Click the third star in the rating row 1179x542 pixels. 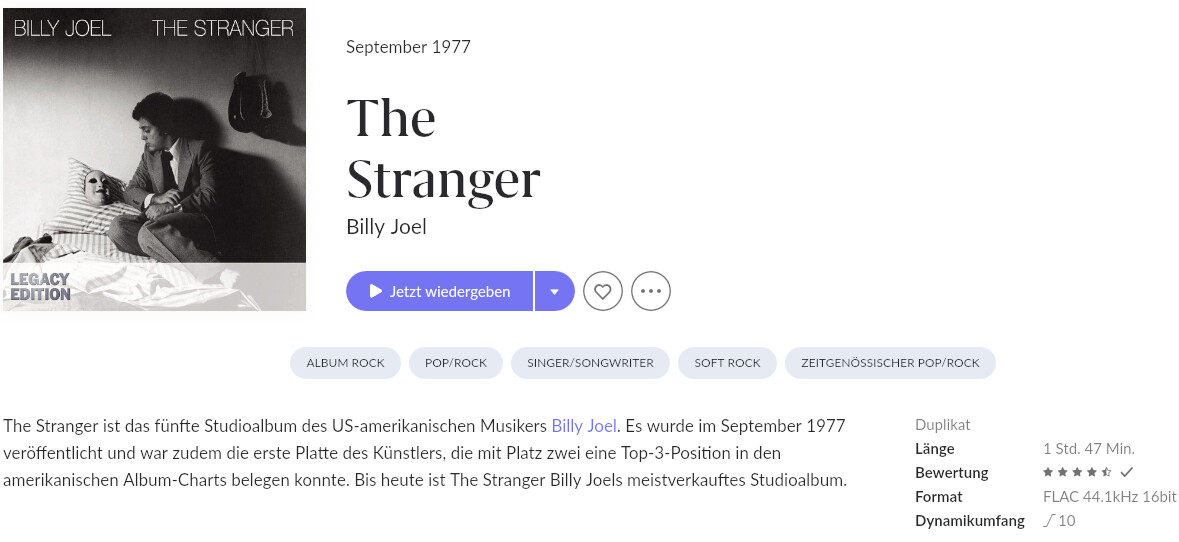pyautogui.click(x=1077, y=472)
